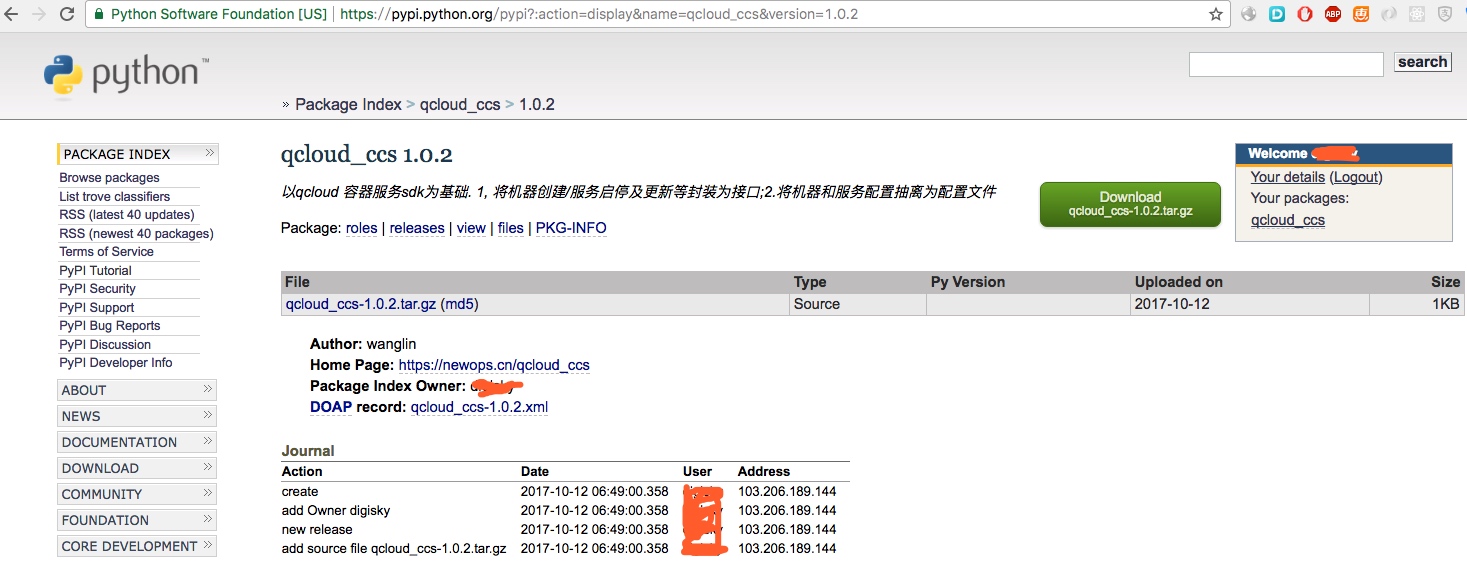Bookmark this page with the star icon

[1216, 15]
